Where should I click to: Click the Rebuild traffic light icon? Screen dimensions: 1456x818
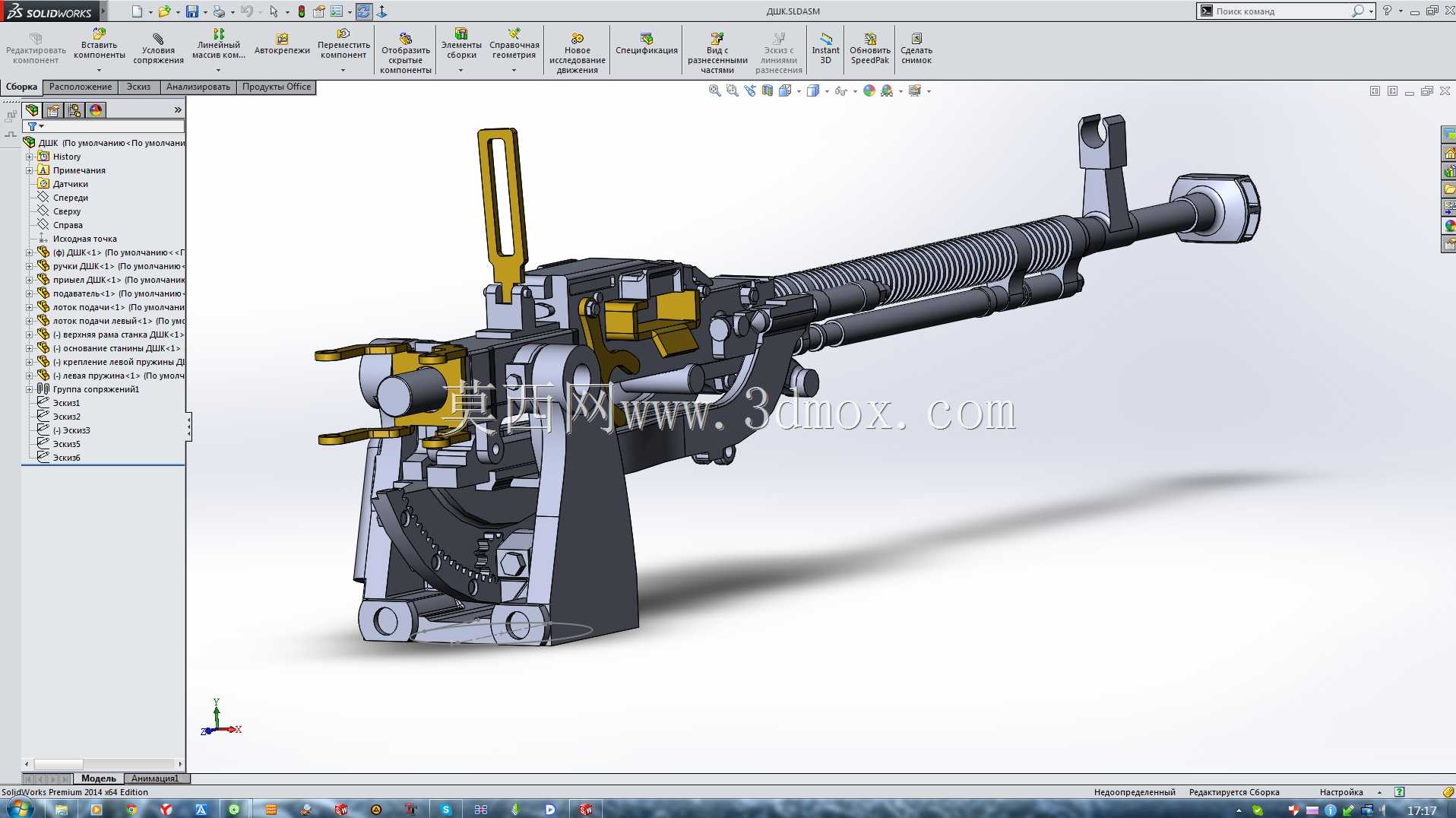[302, 11]
